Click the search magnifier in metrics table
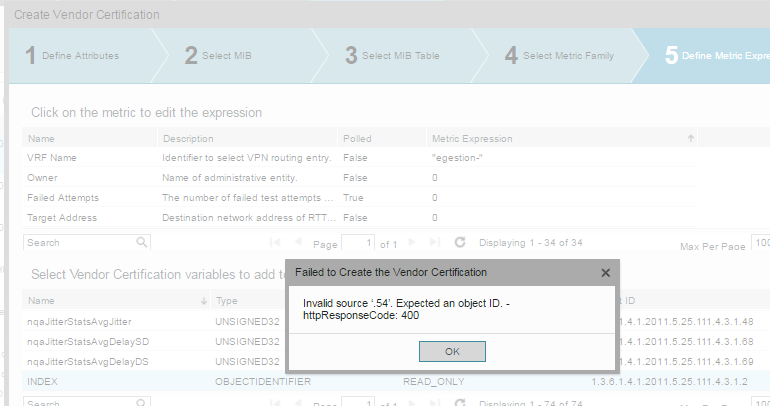 click(141, 242)
